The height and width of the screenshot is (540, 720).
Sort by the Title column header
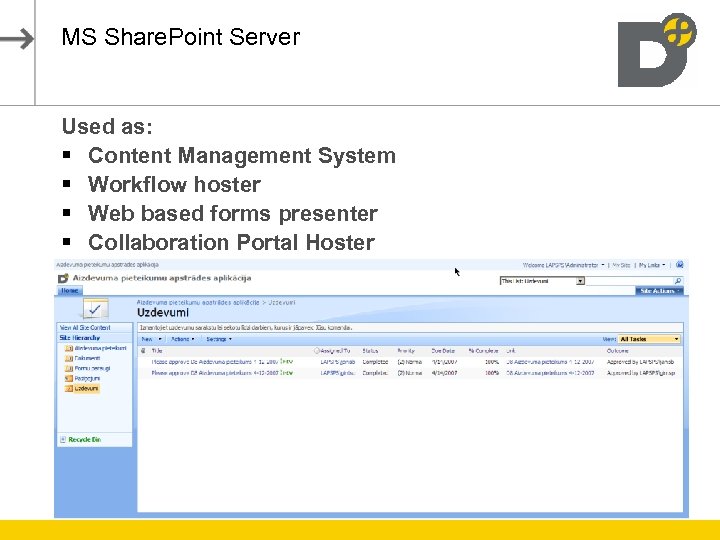(157, 351)
